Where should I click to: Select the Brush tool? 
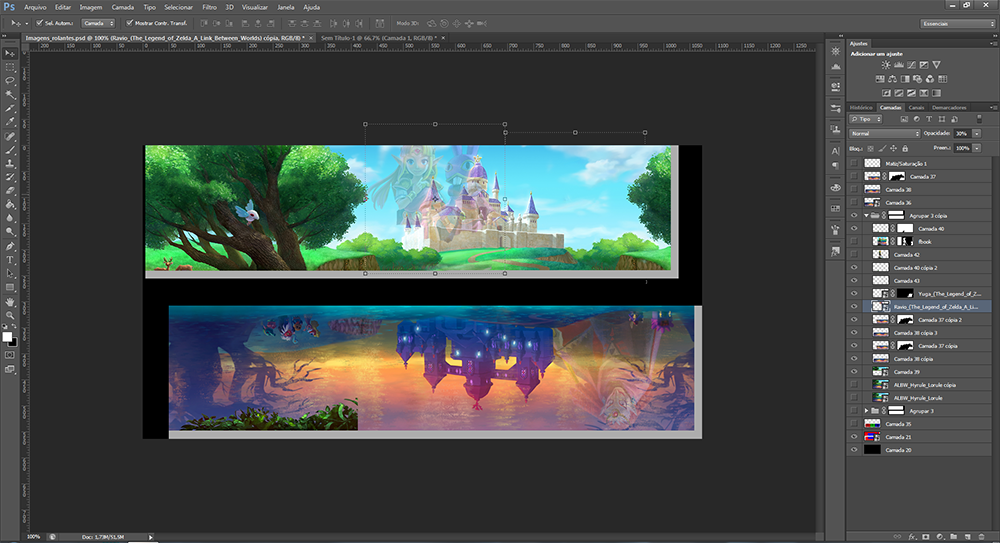click(10, 150)
